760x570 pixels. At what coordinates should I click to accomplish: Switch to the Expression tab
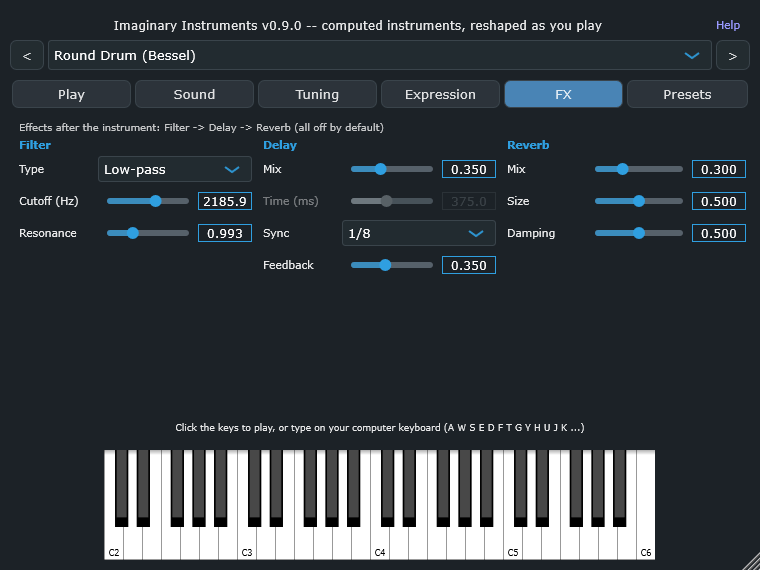coord(440,94)
